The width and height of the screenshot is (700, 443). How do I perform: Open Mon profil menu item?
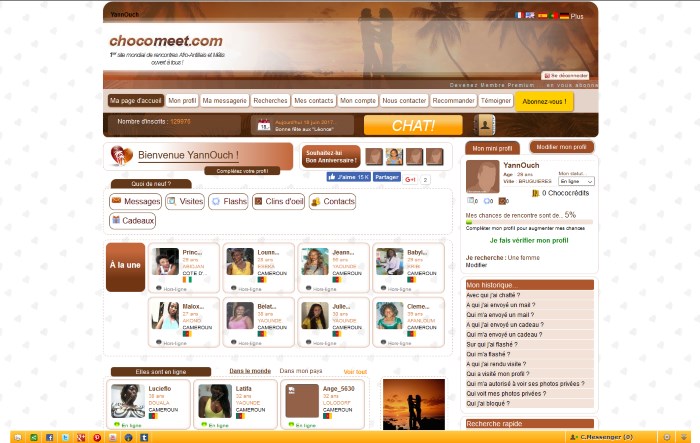click(x=182, y=100)
